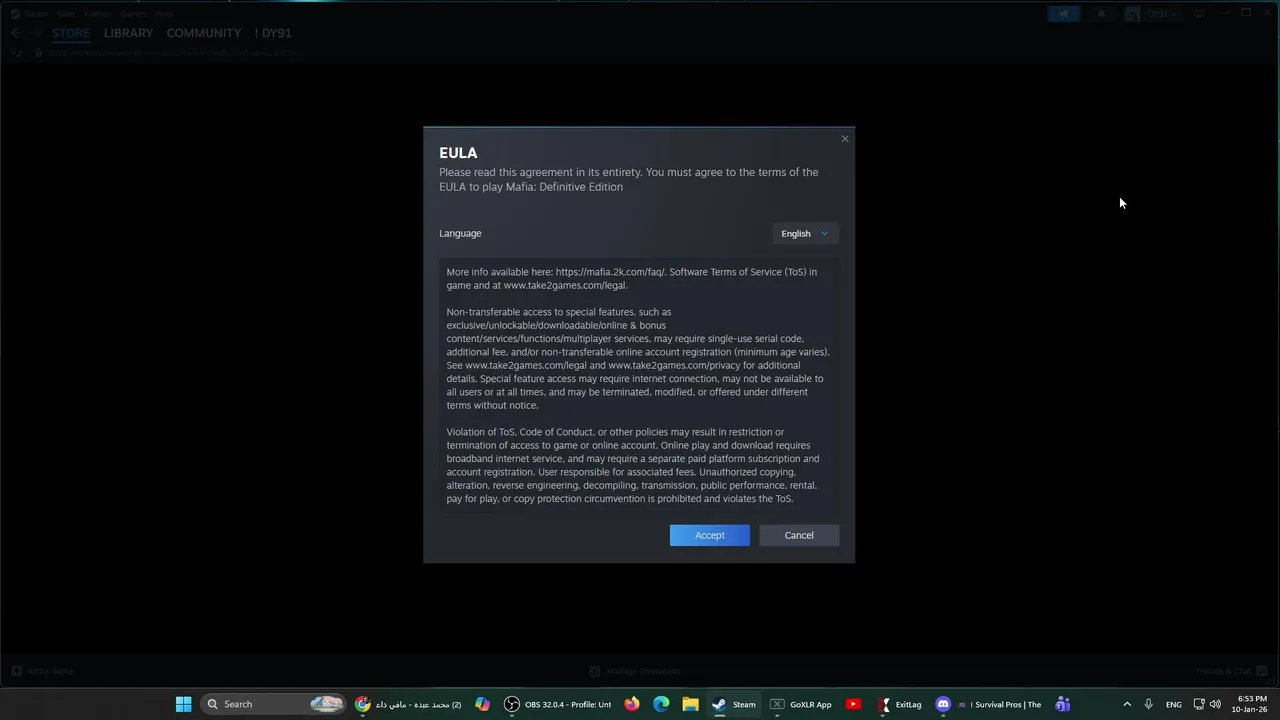Click the microphone icon in system tray

pyautogui.click(x=1148, y=704)
